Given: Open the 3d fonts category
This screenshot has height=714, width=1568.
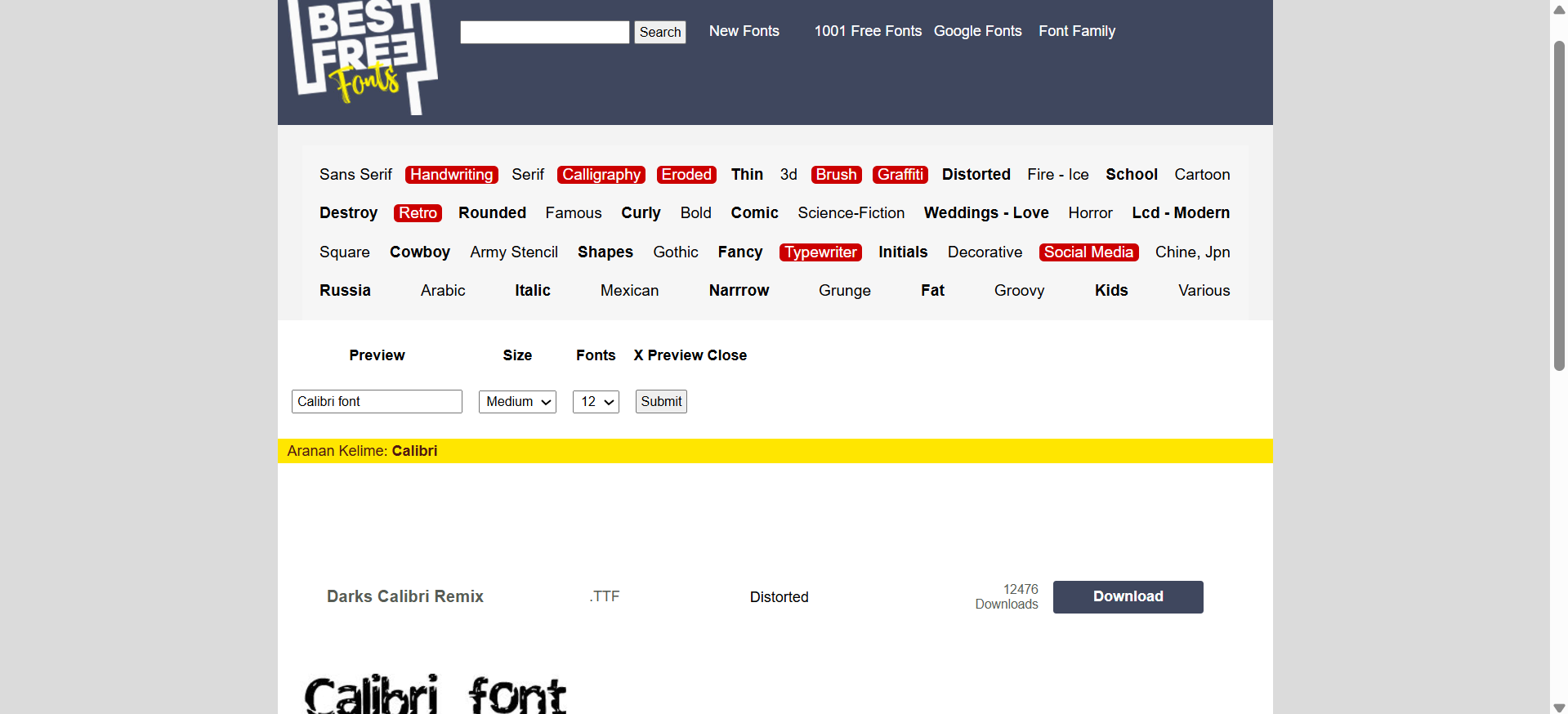Looking at the screenshot, I should click(x=788, y=175).
